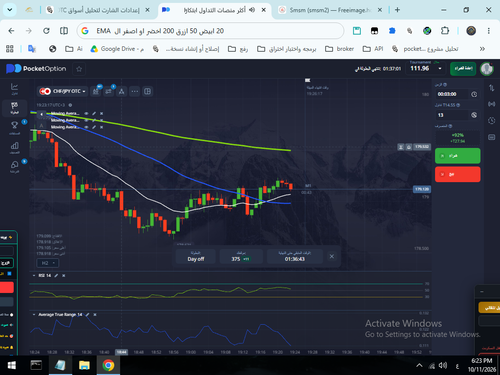Remove the third Moving Average indicator
Viewport: 500px width, 375px height.
click(101, 127)
